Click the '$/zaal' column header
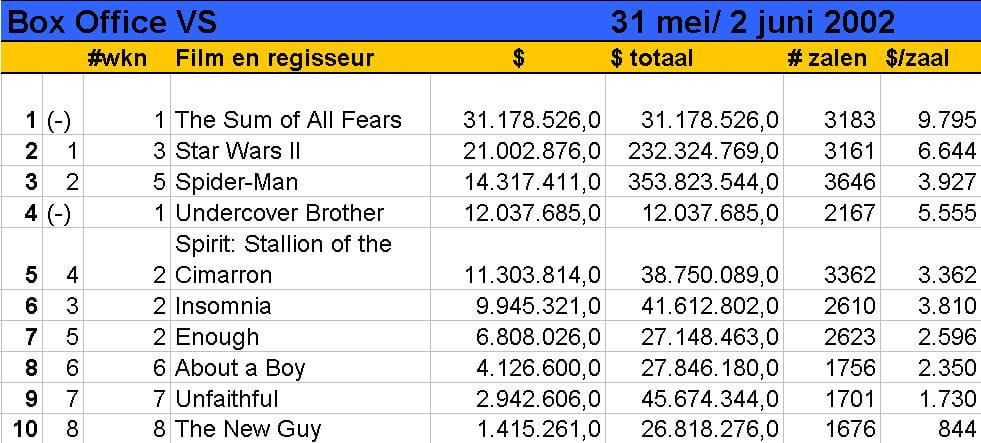 point(917,58)
